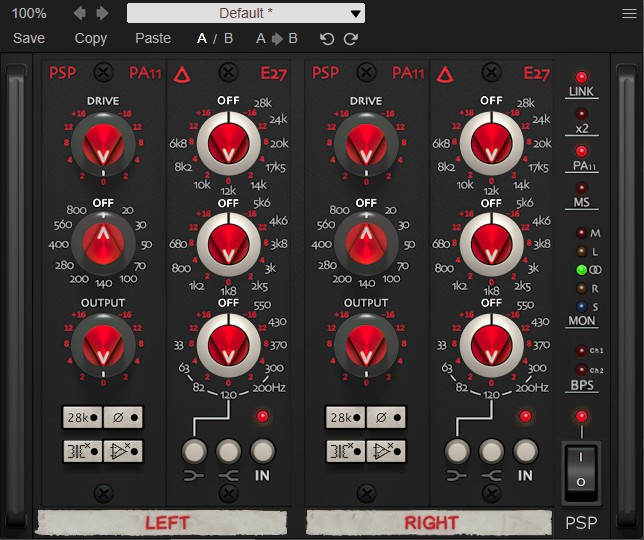Toggle Ch2 bypass LED
The image size is (644, 540).
[x=581, y=370]
